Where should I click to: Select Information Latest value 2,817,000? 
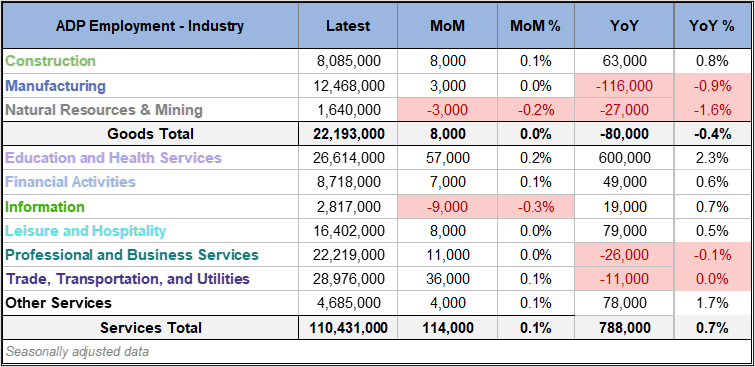[x=349, y=207]
